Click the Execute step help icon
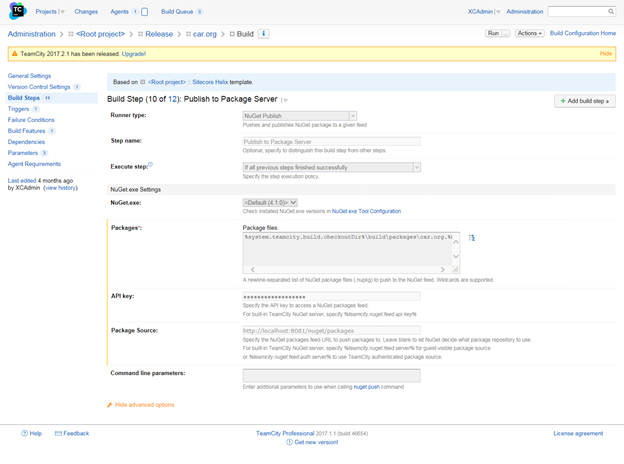Image resolution: width=624 pixels, height=464 pixels. (x=150, y=164)
